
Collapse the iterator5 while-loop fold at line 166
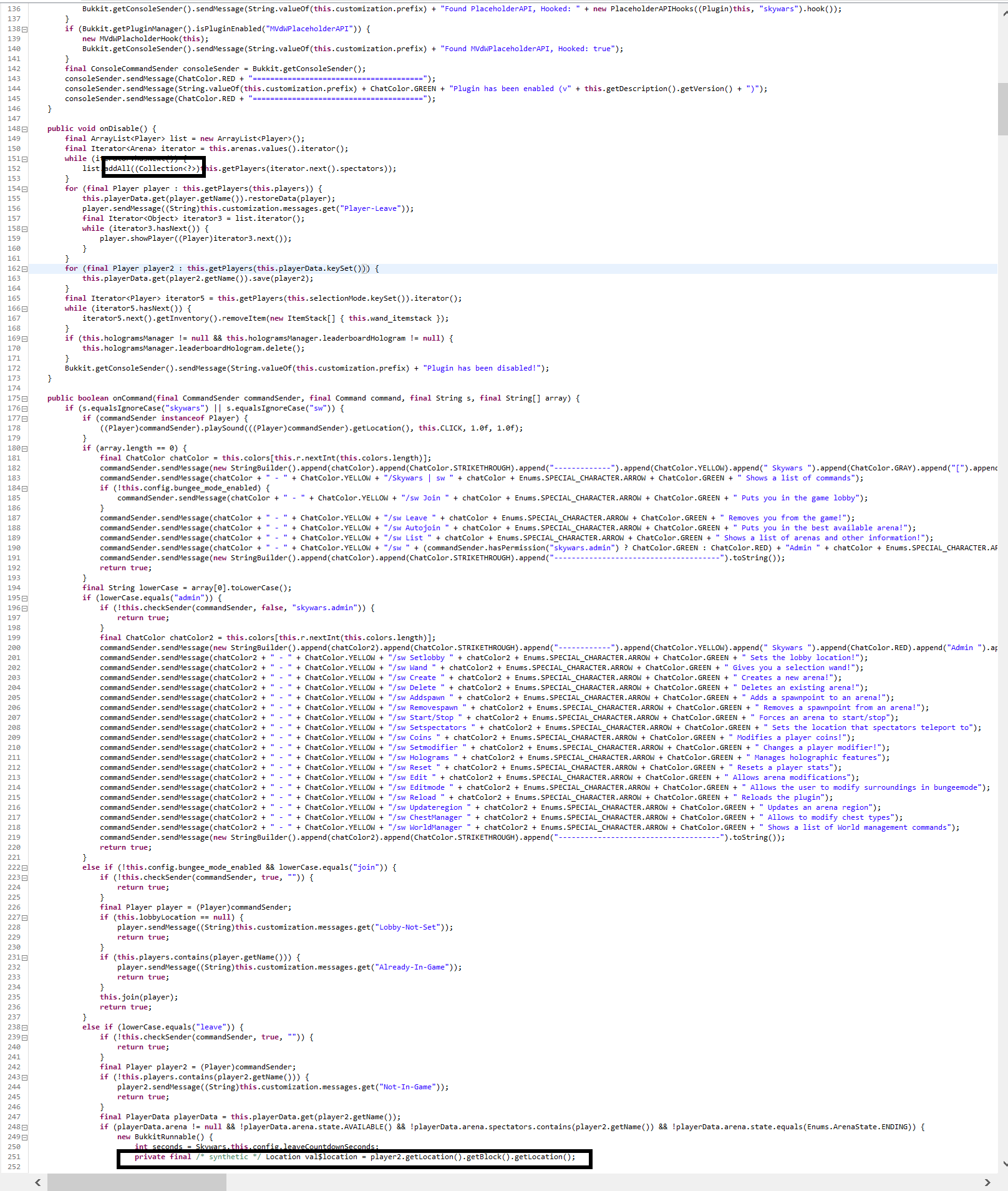point(24,308)
